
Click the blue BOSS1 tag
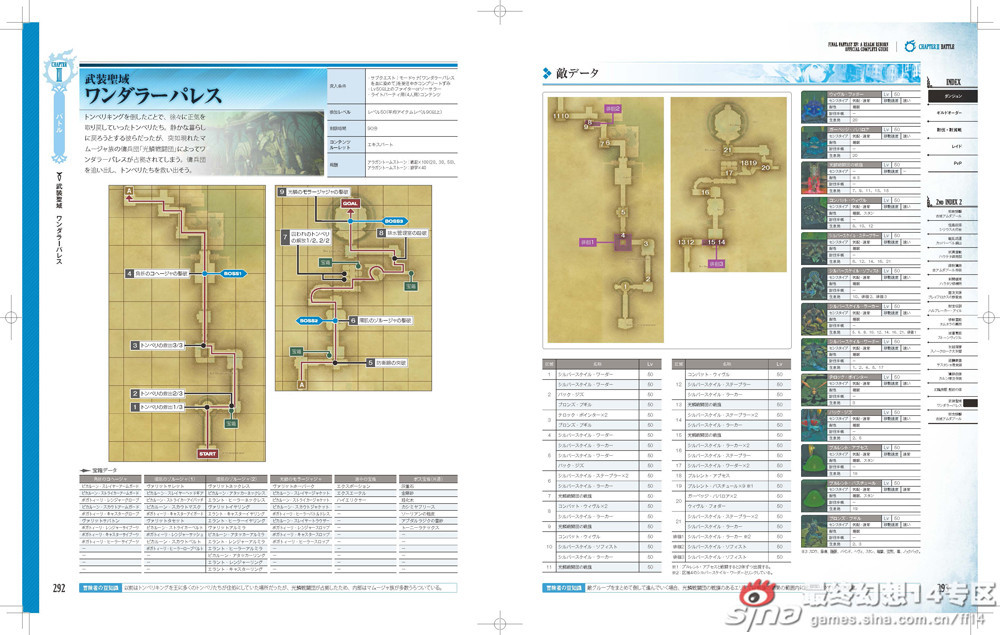point(232,274)
